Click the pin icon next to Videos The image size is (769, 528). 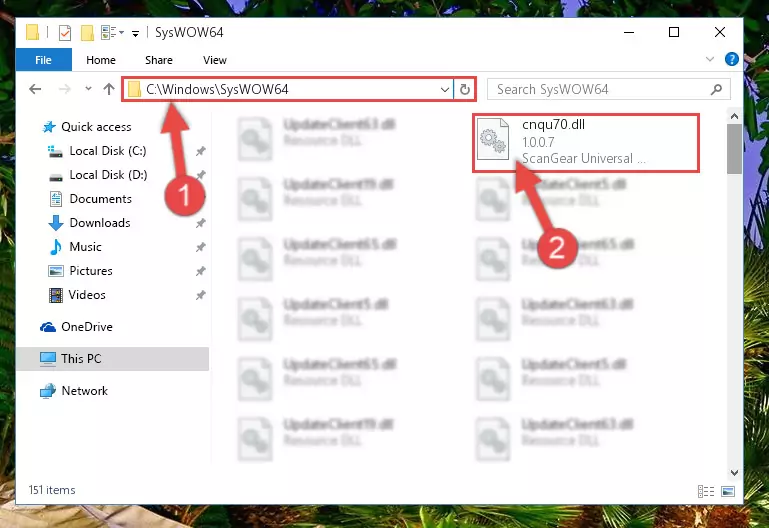point(201,295)
